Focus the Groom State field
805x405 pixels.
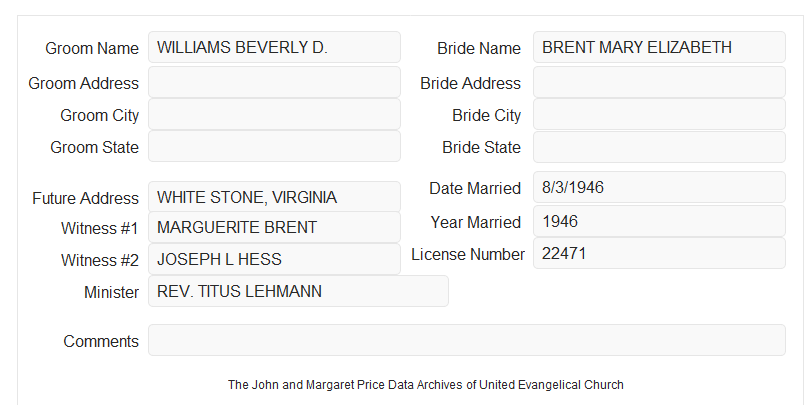[x=274, y=146]
